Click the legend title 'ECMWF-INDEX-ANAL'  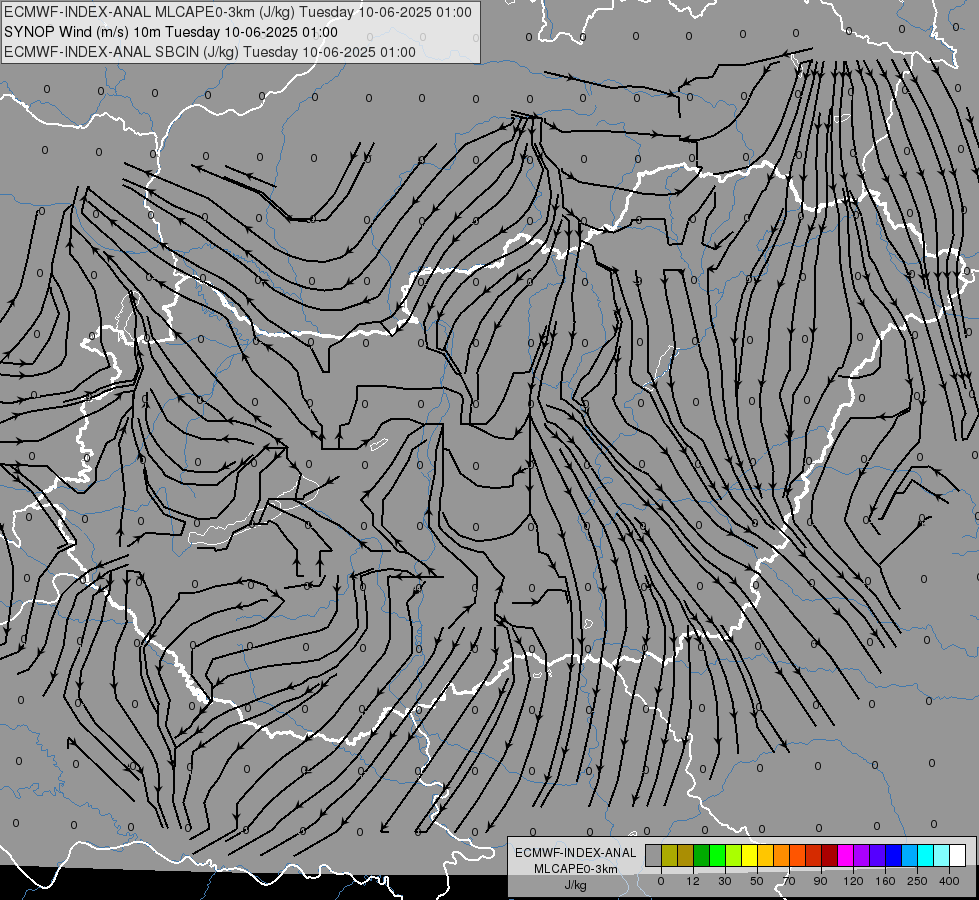coord(575,853)
